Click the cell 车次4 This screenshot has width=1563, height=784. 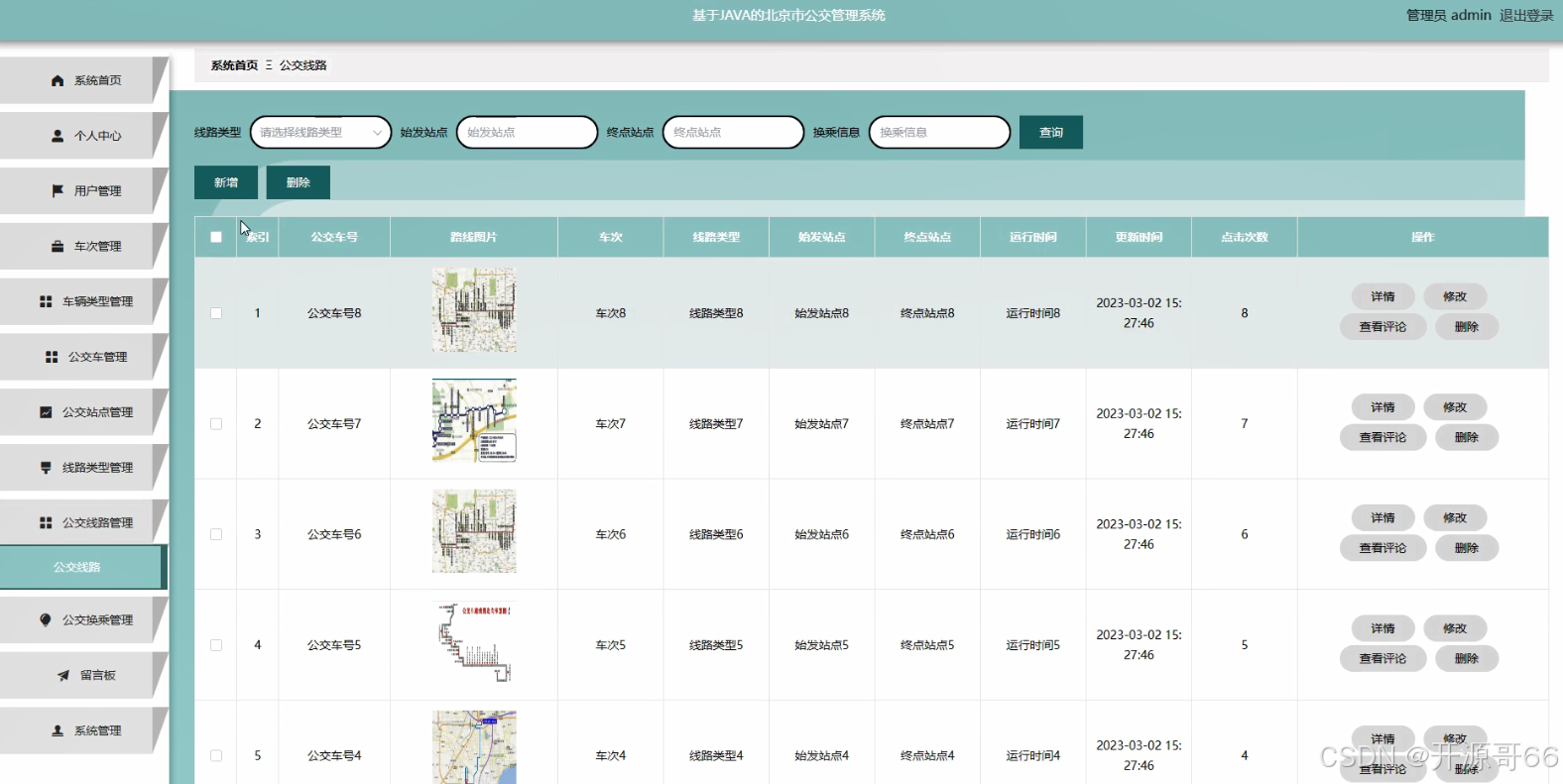coord(611,755)
